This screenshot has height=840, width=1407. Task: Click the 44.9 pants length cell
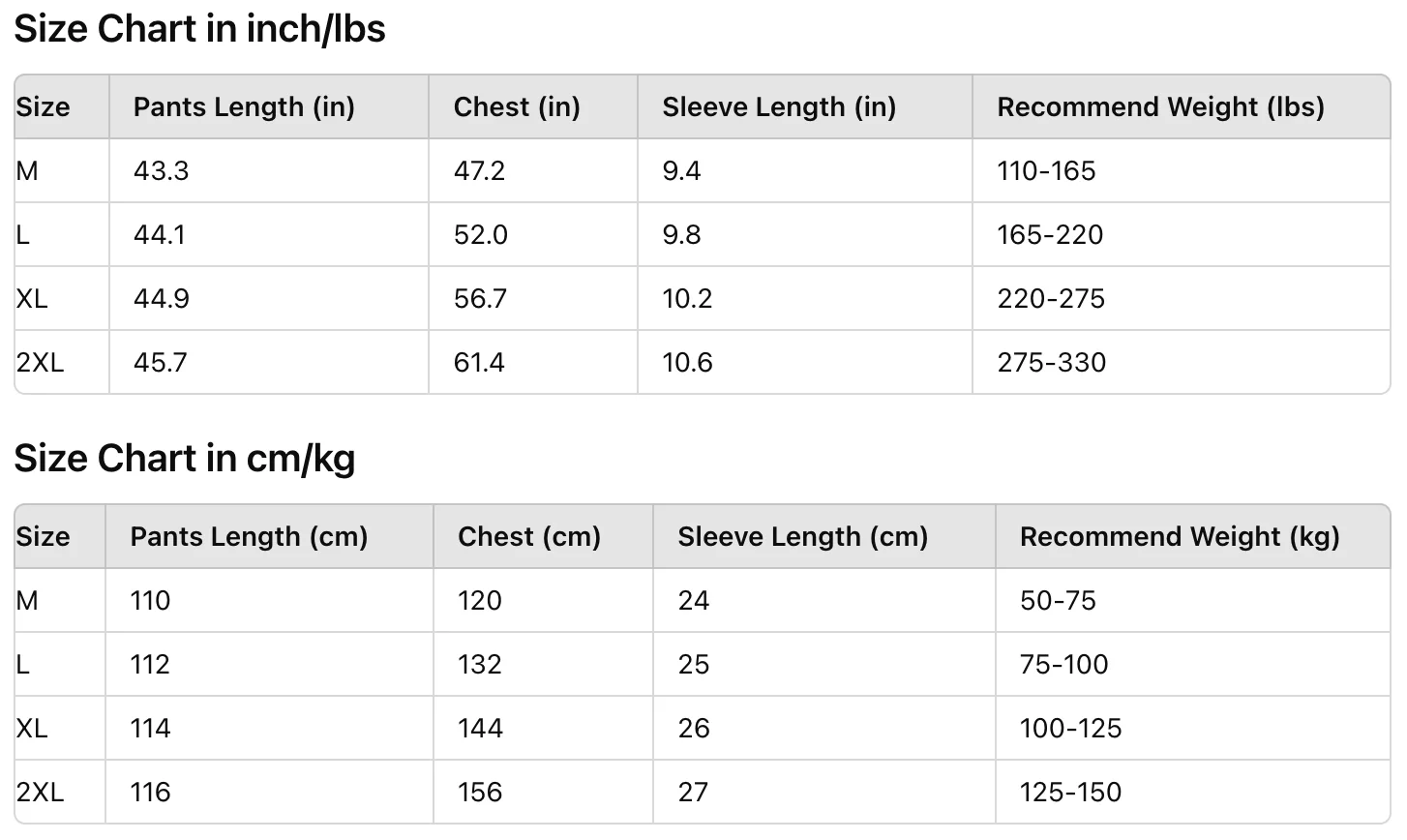coord(161,299)
